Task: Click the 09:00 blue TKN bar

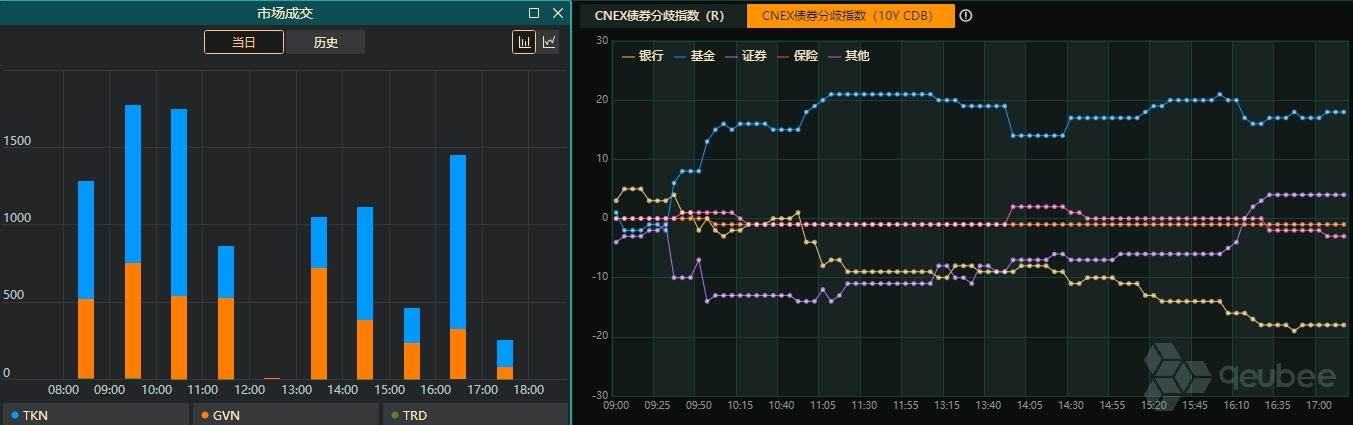Action: pos(133,184)
